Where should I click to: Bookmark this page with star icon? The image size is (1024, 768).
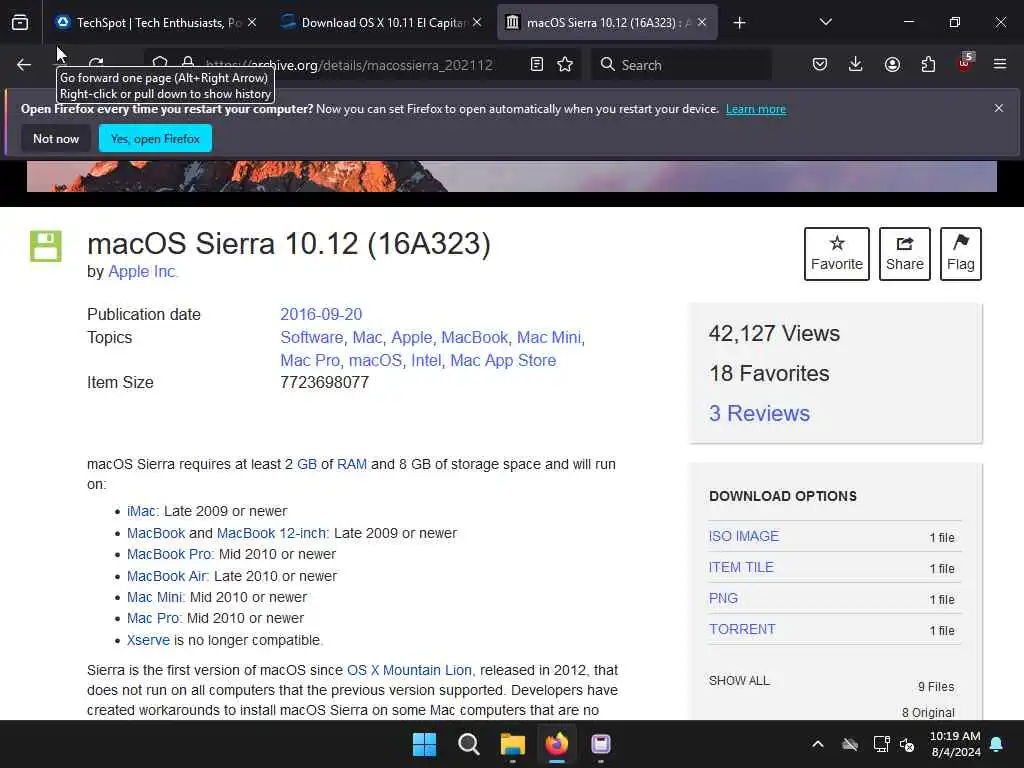coord(565,65)
